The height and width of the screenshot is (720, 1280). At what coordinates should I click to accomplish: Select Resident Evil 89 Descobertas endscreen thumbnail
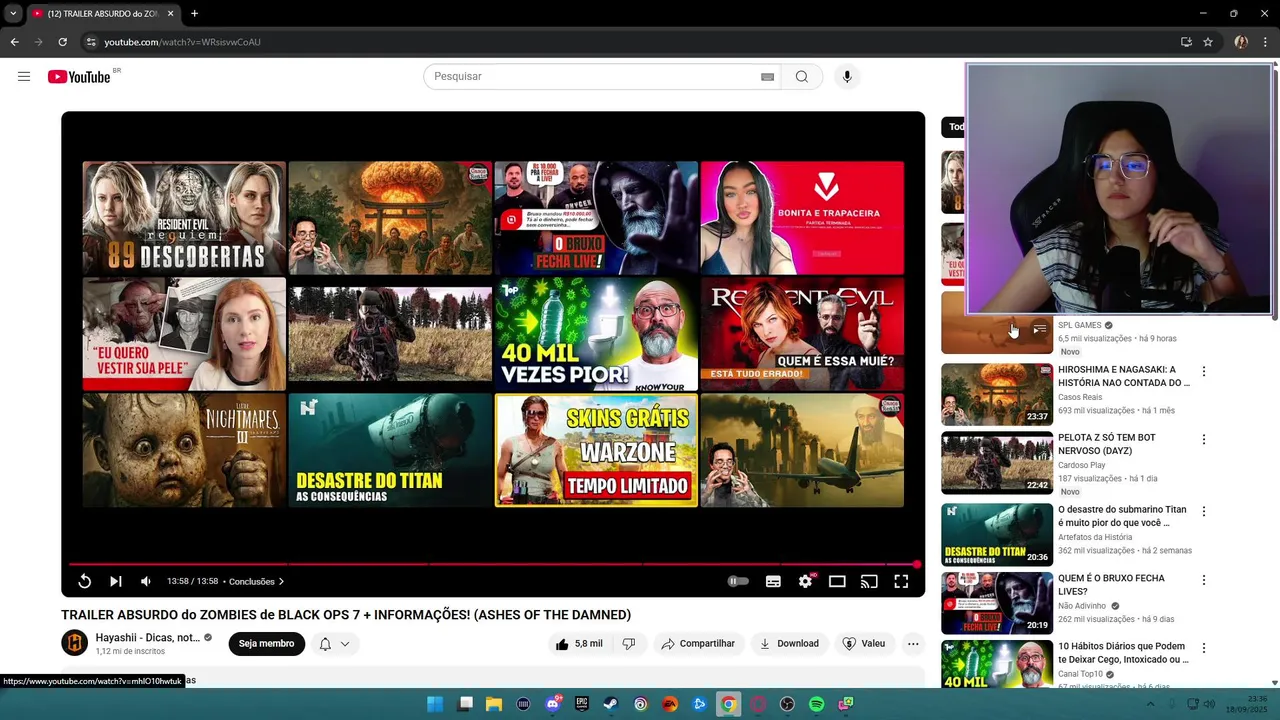click(x=184, y=218)
